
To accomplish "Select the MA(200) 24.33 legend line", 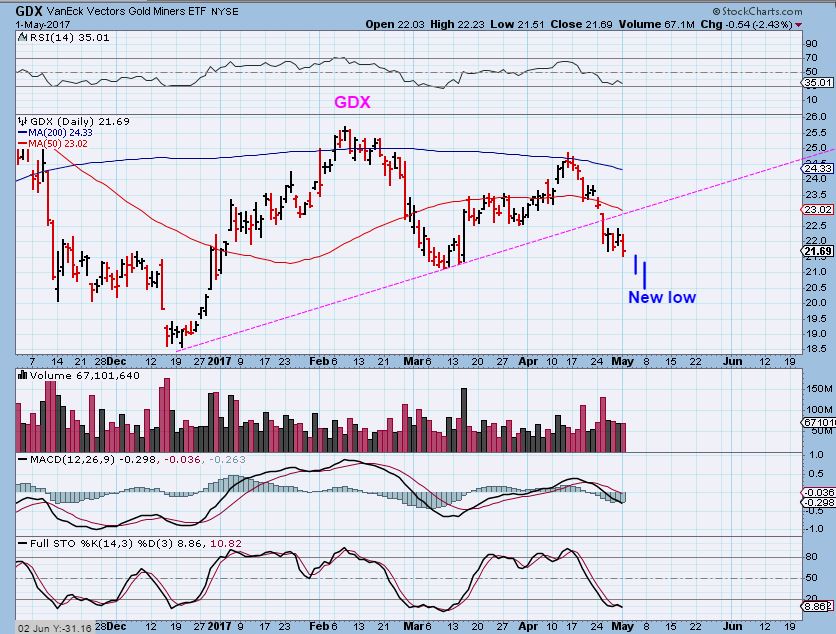I will [x=55, y=133].
